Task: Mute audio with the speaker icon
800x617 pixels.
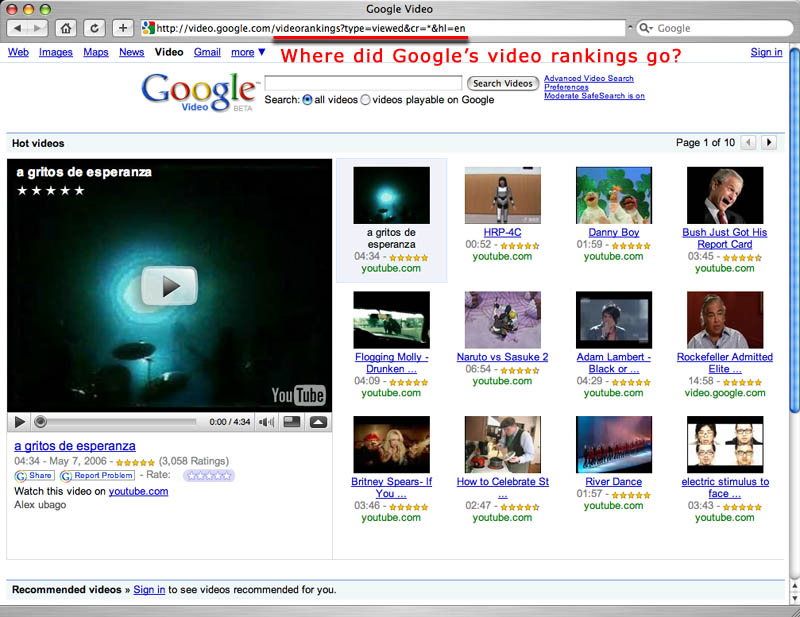Action: pyautogui.click(x=266, y=422)
